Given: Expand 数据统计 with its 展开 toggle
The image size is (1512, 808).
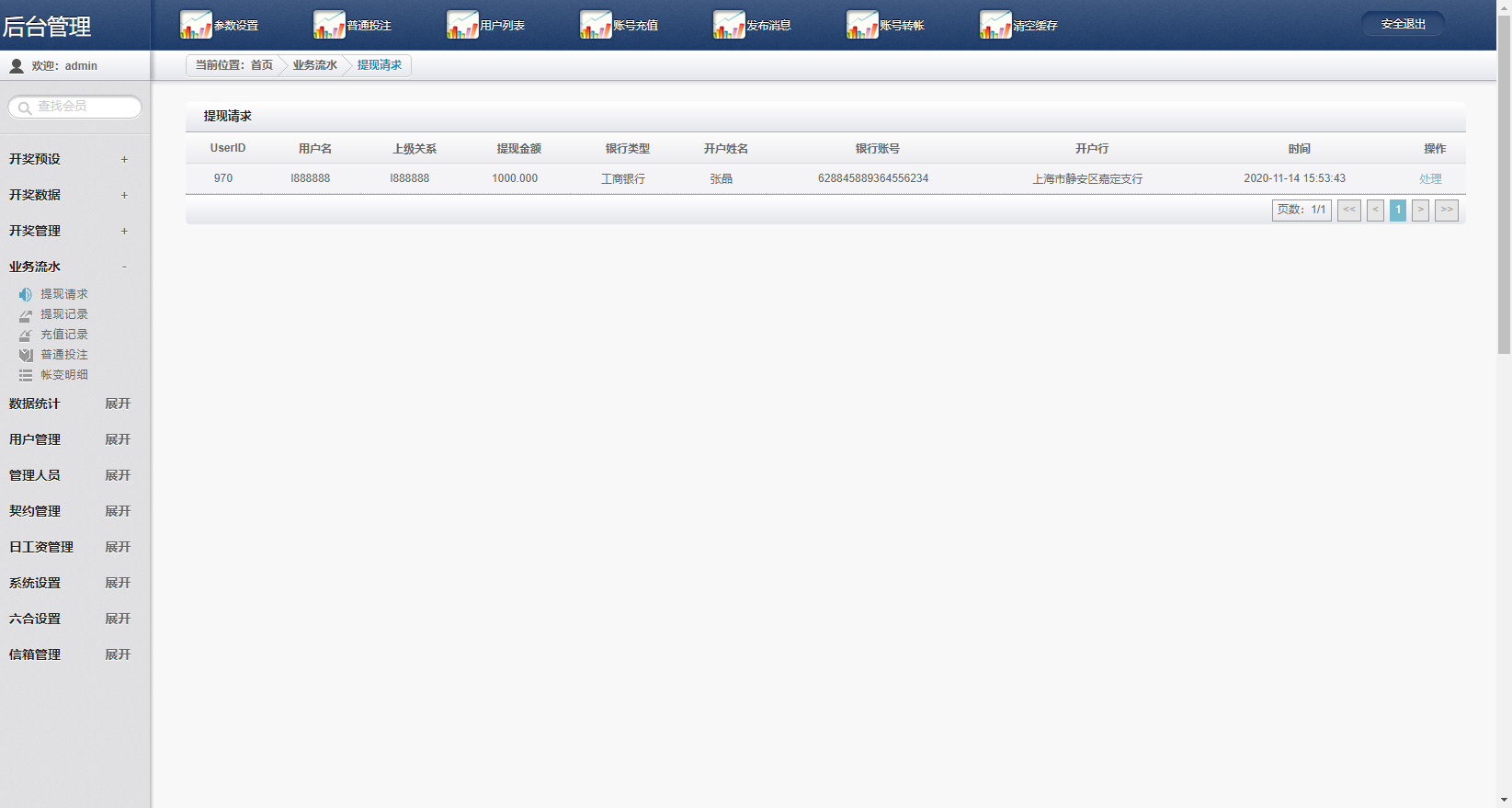Looking at the screenshot, I should (x=118, y=404).
